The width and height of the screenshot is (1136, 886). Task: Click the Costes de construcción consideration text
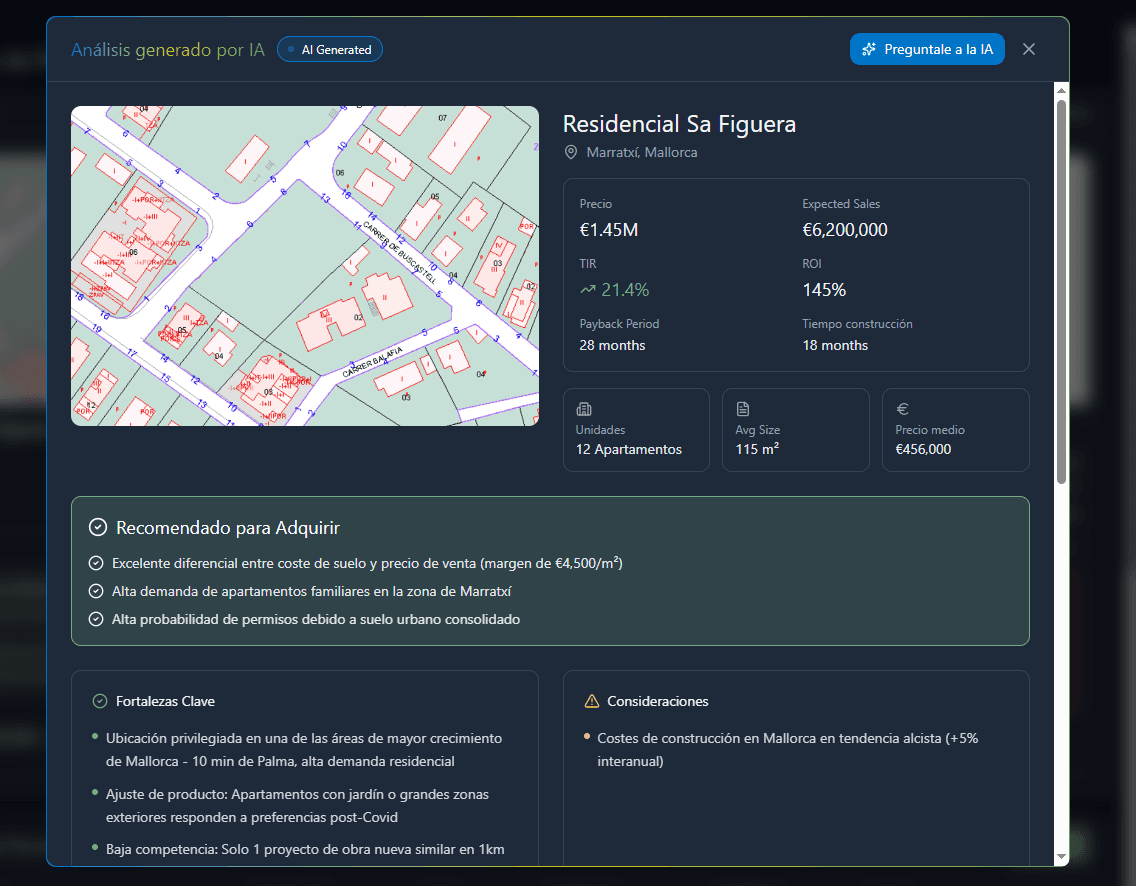tap(788, 750)
